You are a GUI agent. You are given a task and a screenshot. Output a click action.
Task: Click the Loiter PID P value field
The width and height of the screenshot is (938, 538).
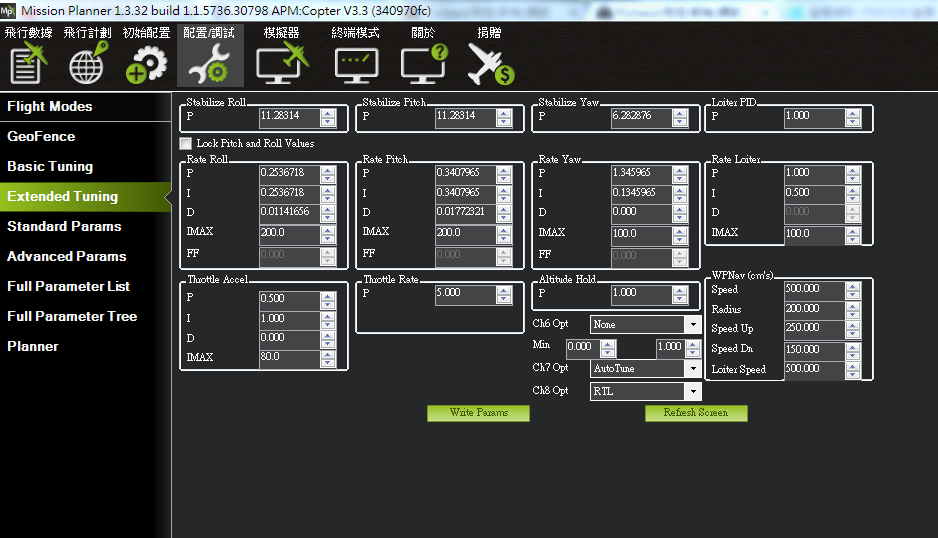pyautogui.click(x=815, y=117)
